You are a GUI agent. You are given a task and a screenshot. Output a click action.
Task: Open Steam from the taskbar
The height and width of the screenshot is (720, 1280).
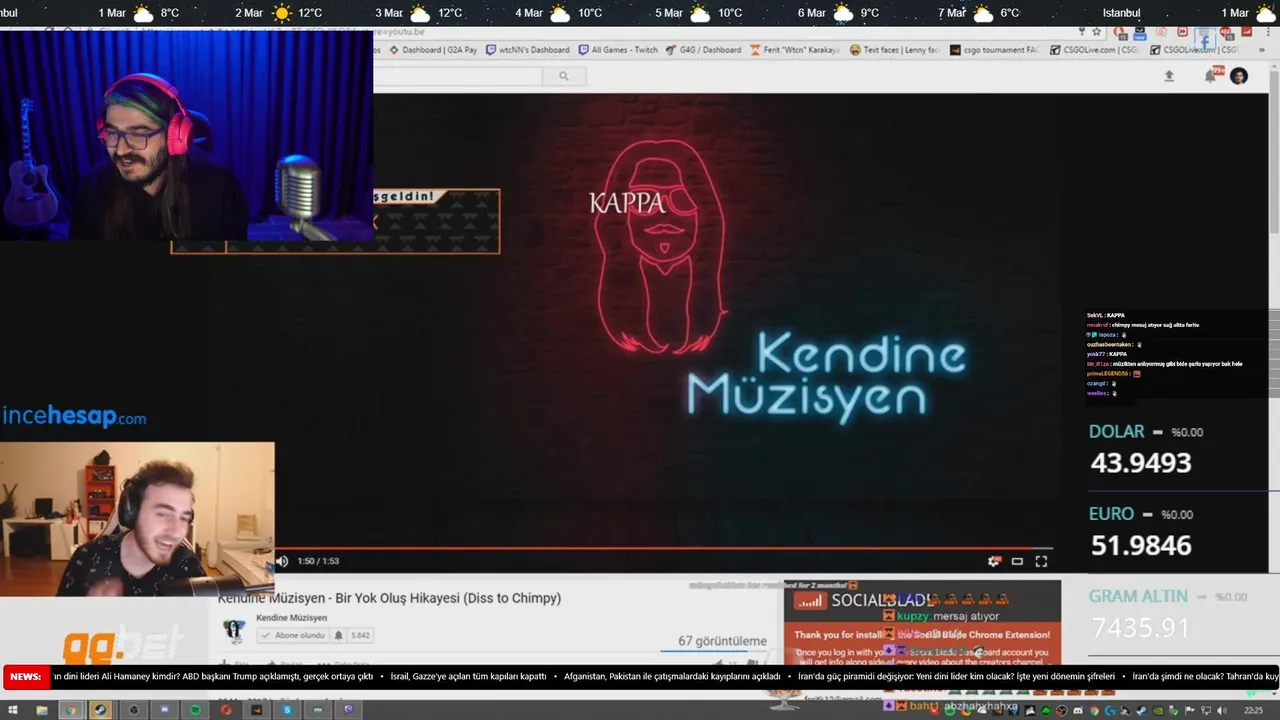(x=101, y=710)
